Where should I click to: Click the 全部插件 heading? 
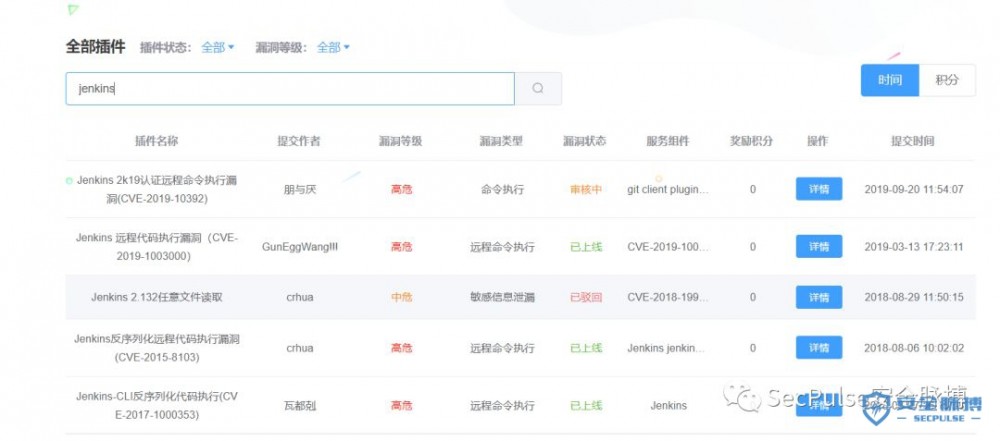(x=96, y=47)
